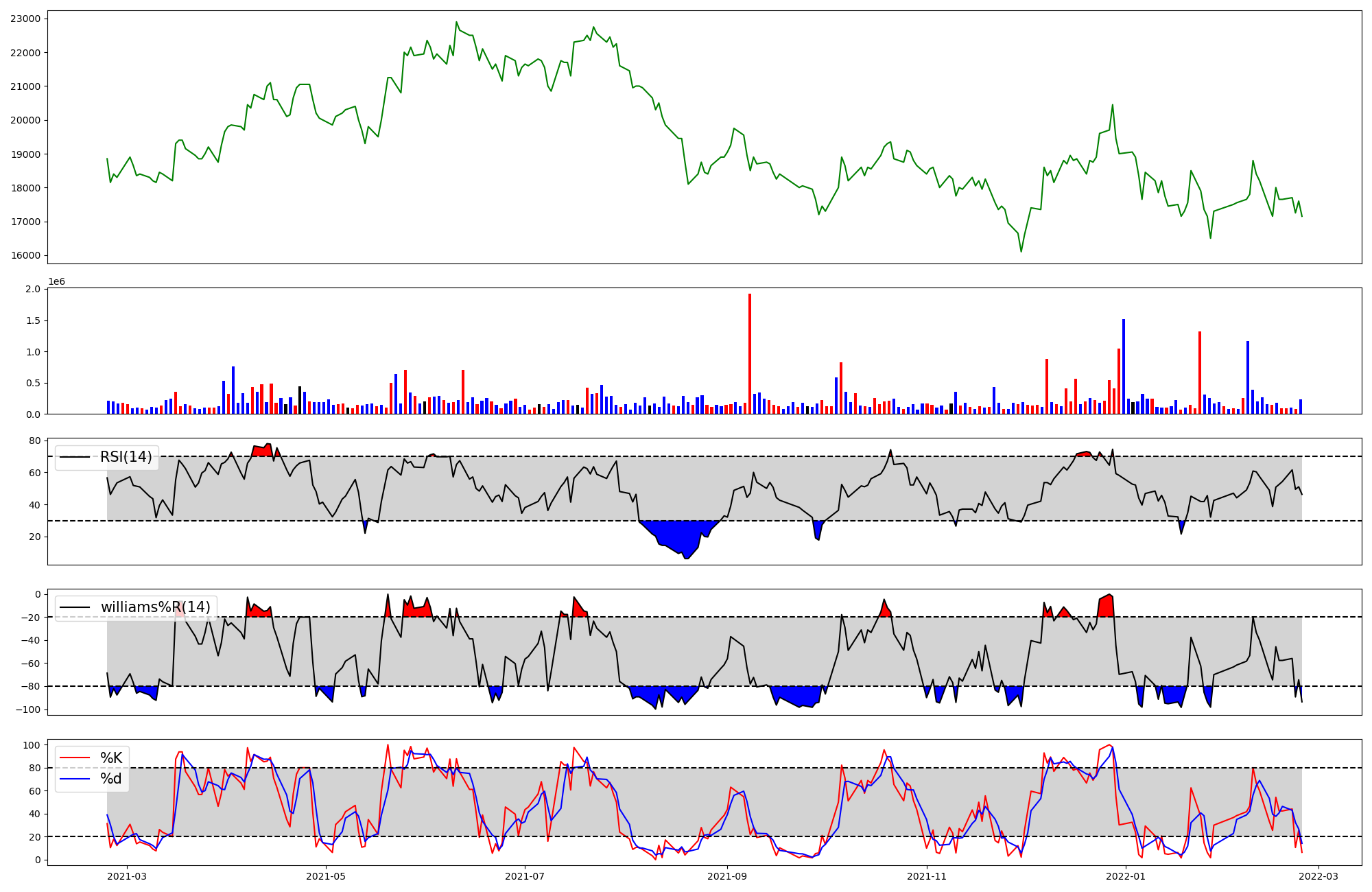This screenshot has width=1372, height=892.
Task: Click the 16000 price axis tick label
Action: tap(25, 256)
